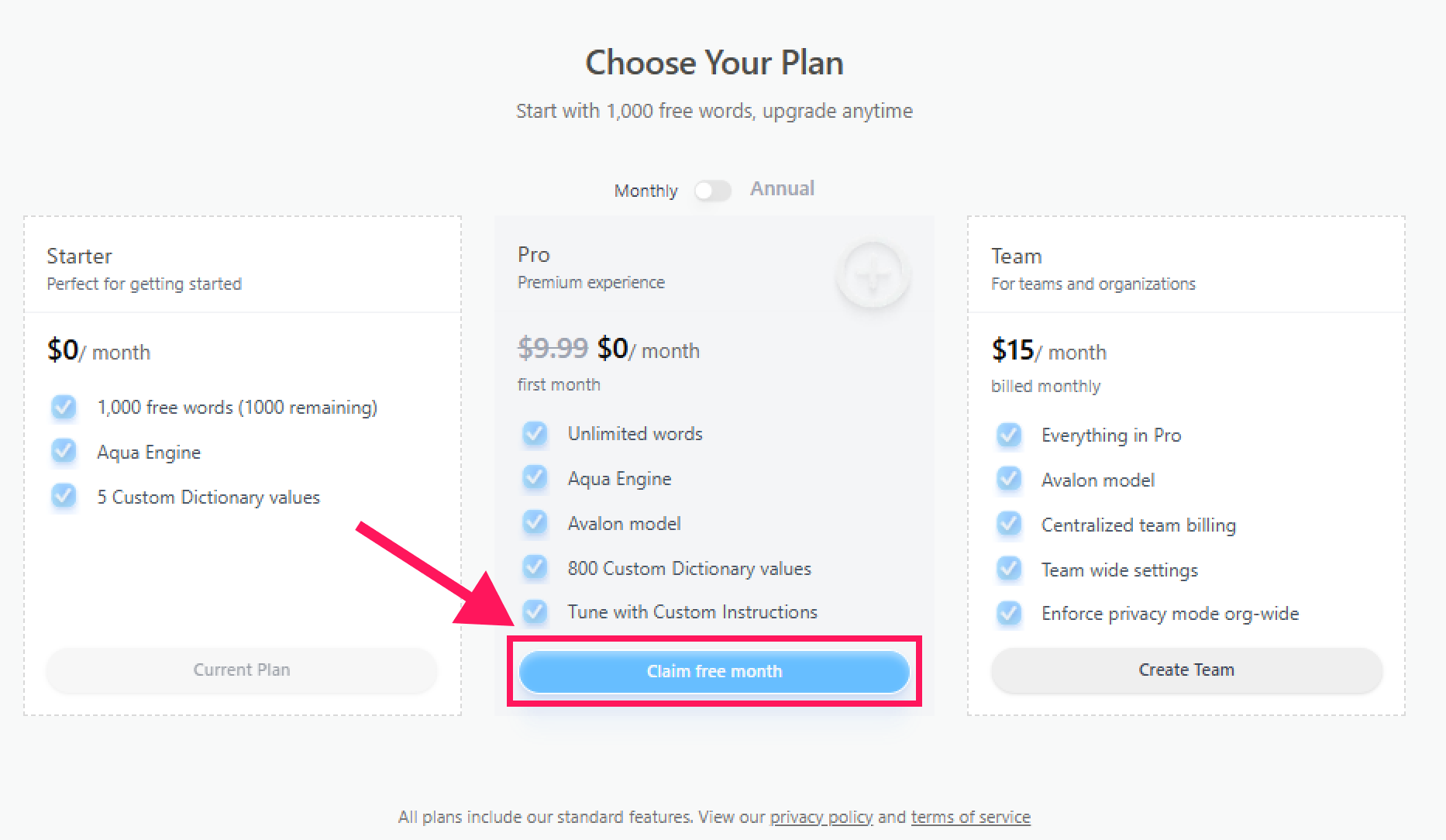Toggle Monthly to Annual billing switch
The image size is (1446, 840).
click(x=713, y=191)
